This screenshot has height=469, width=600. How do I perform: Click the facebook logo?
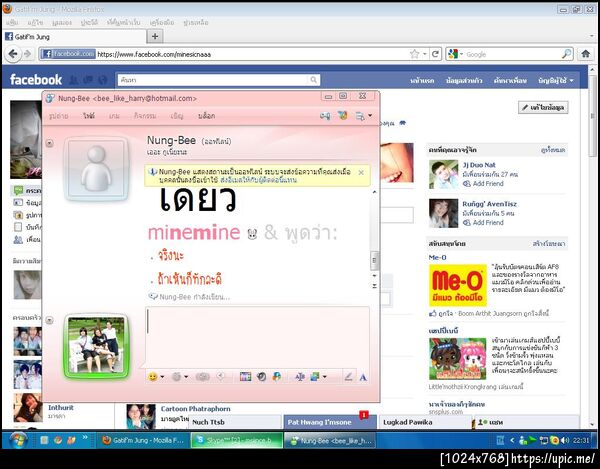click(x=36, y=80)
